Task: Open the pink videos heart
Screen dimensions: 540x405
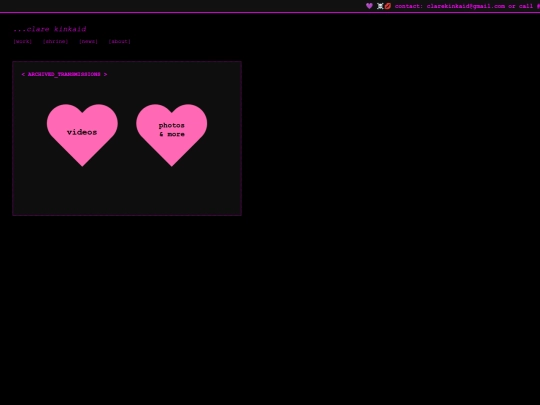Action: (82, 134)
